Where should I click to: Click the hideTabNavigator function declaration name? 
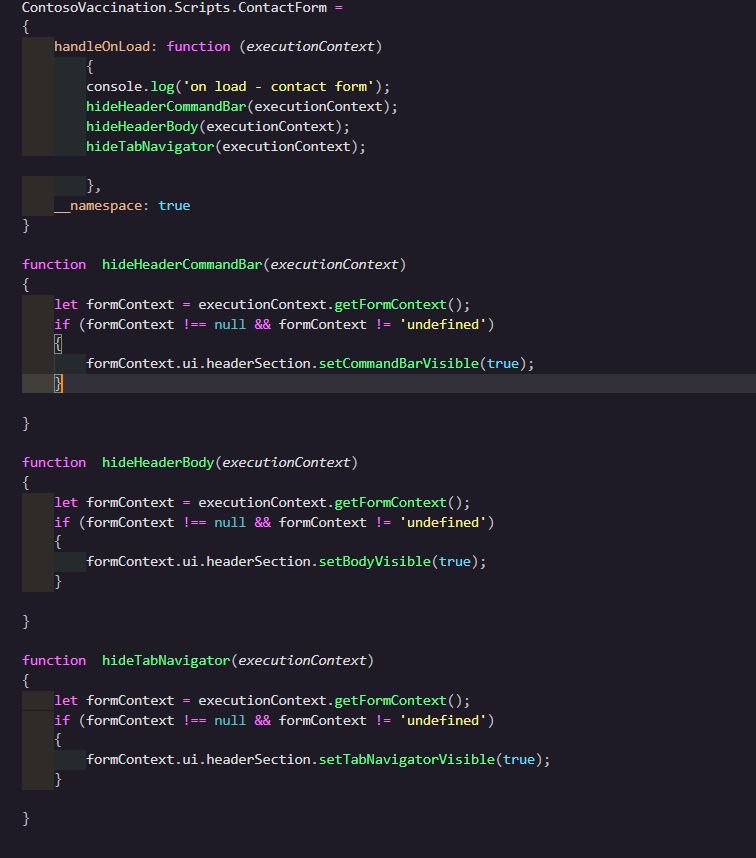[x=165, y=661]
